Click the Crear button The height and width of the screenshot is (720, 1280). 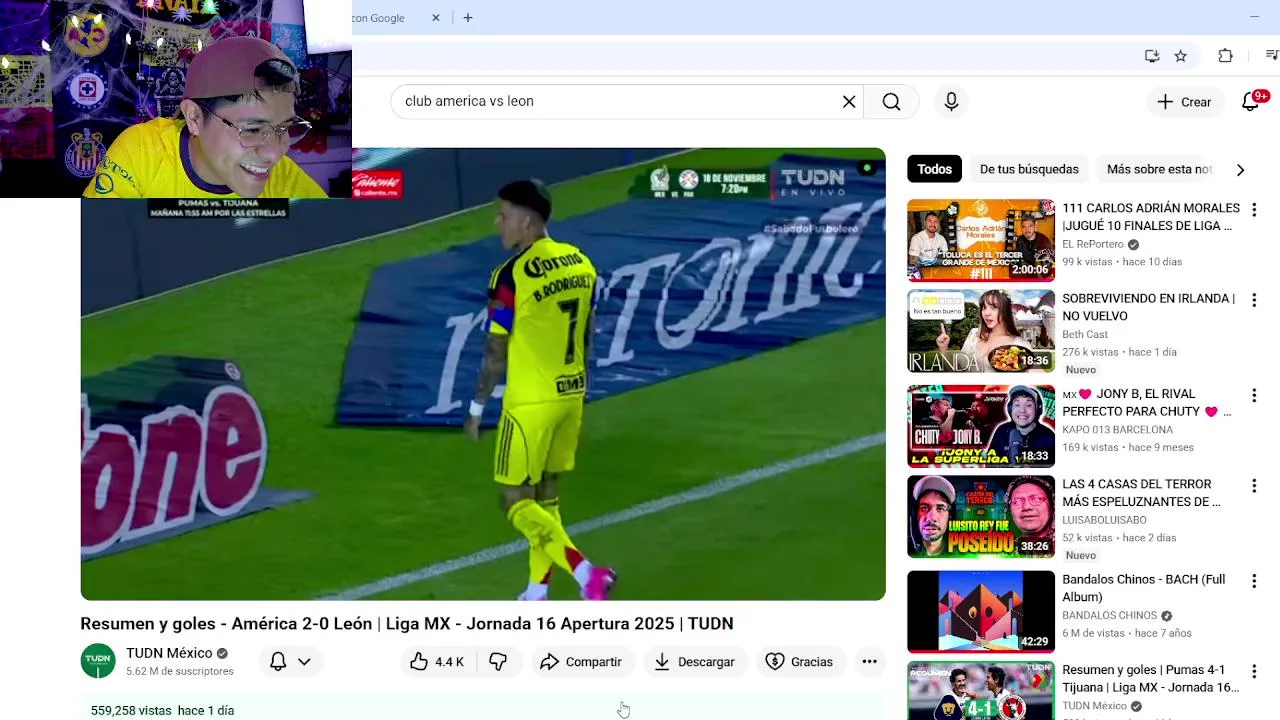tap(1184, 102)
